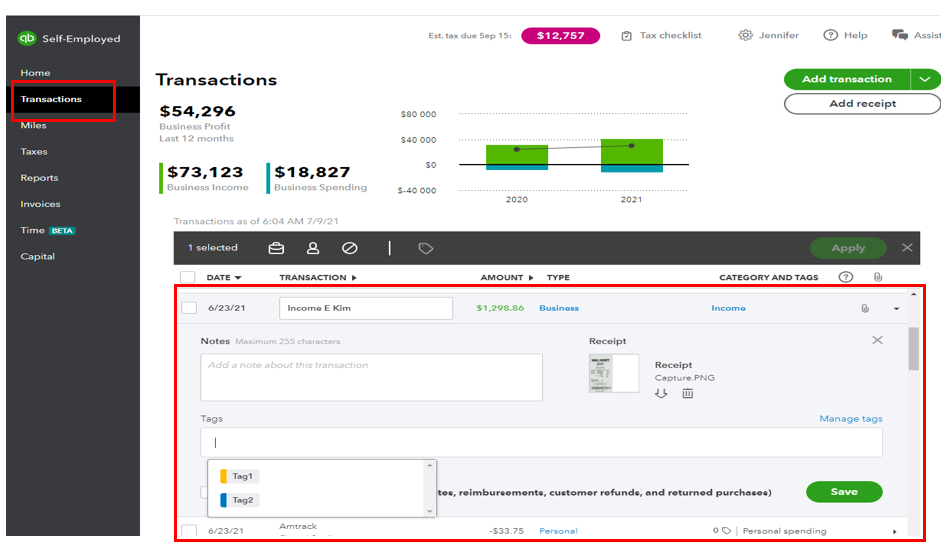Click Personal spending category on Amtrack row
This screenshot has height=547, width=941.
784,531
